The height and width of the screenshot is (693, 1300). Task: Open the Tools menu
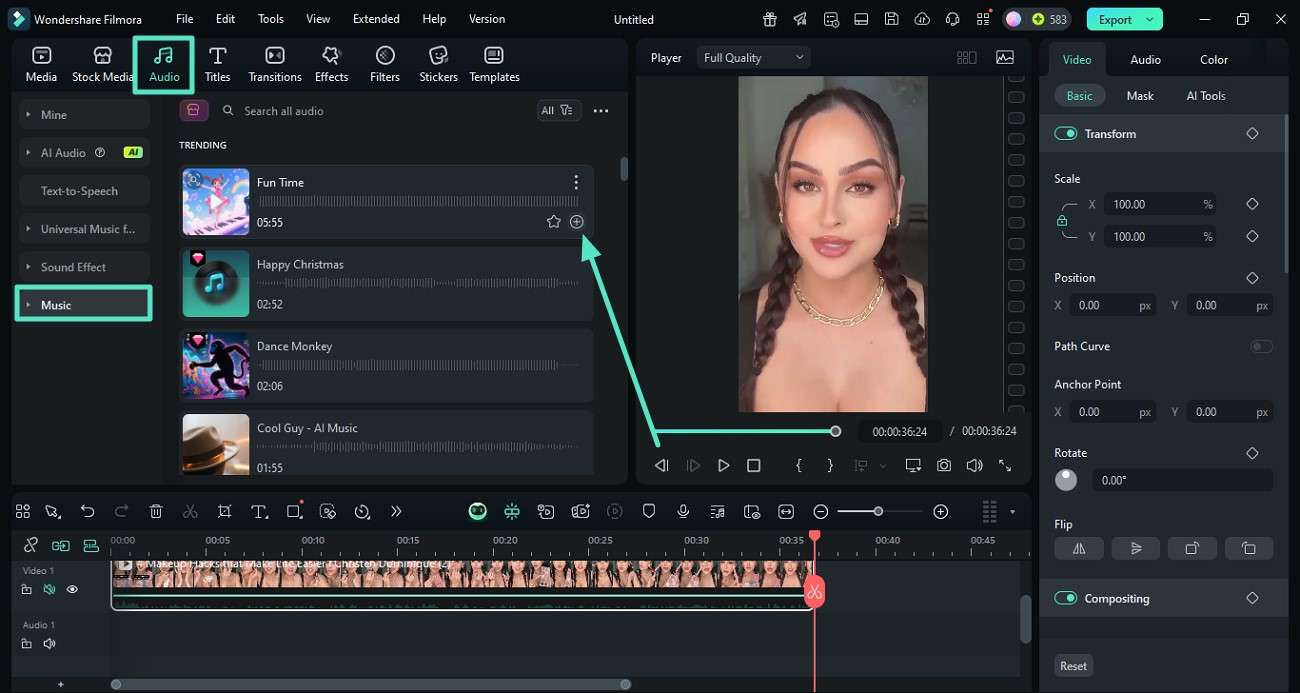(x=271, y=19)
